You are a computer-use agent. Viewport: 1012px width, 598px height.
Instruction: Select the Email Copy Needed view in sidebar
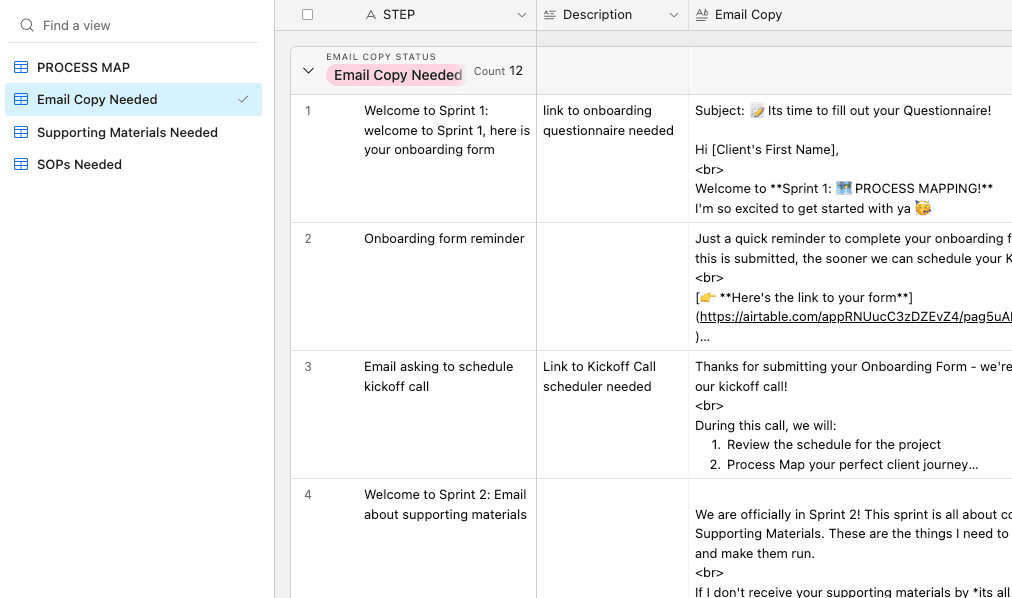[x=134, y=99]
